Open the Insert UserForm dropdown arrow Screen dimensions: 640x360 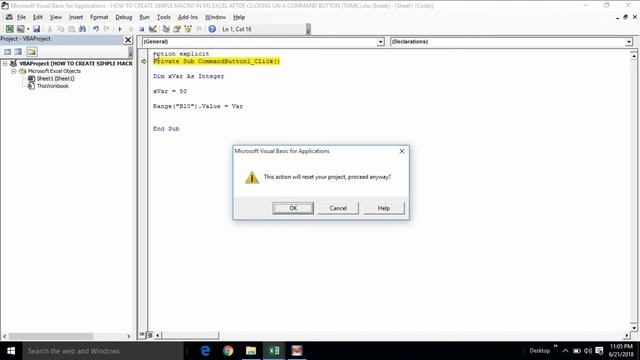(x=28, y=29)
